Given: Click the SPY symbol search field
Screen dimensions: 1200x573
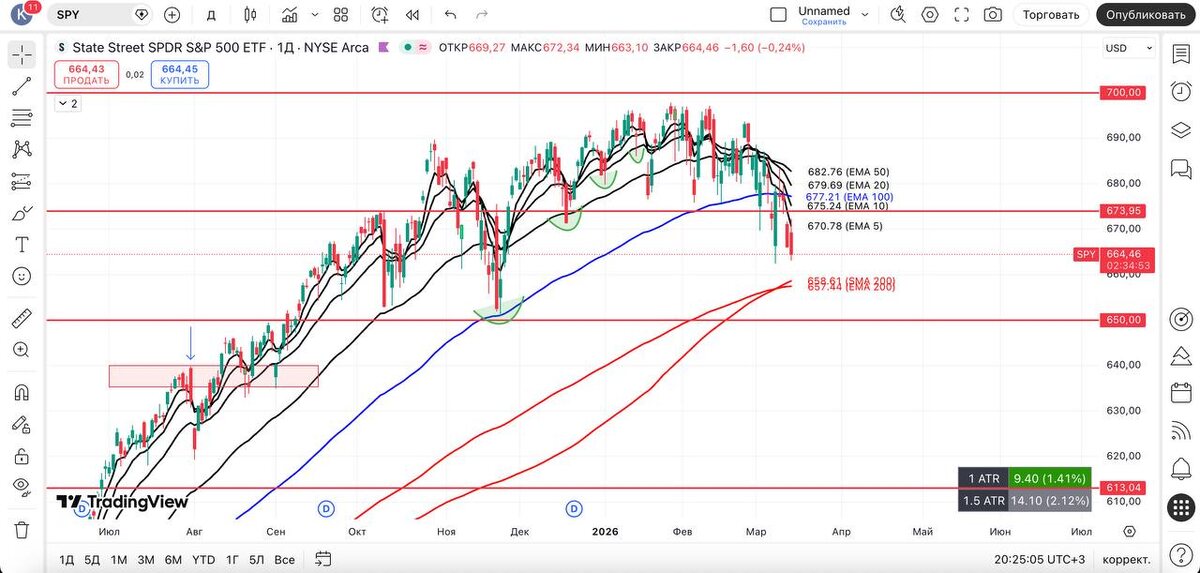Looking at the screenshot, I should pos(103,15).
